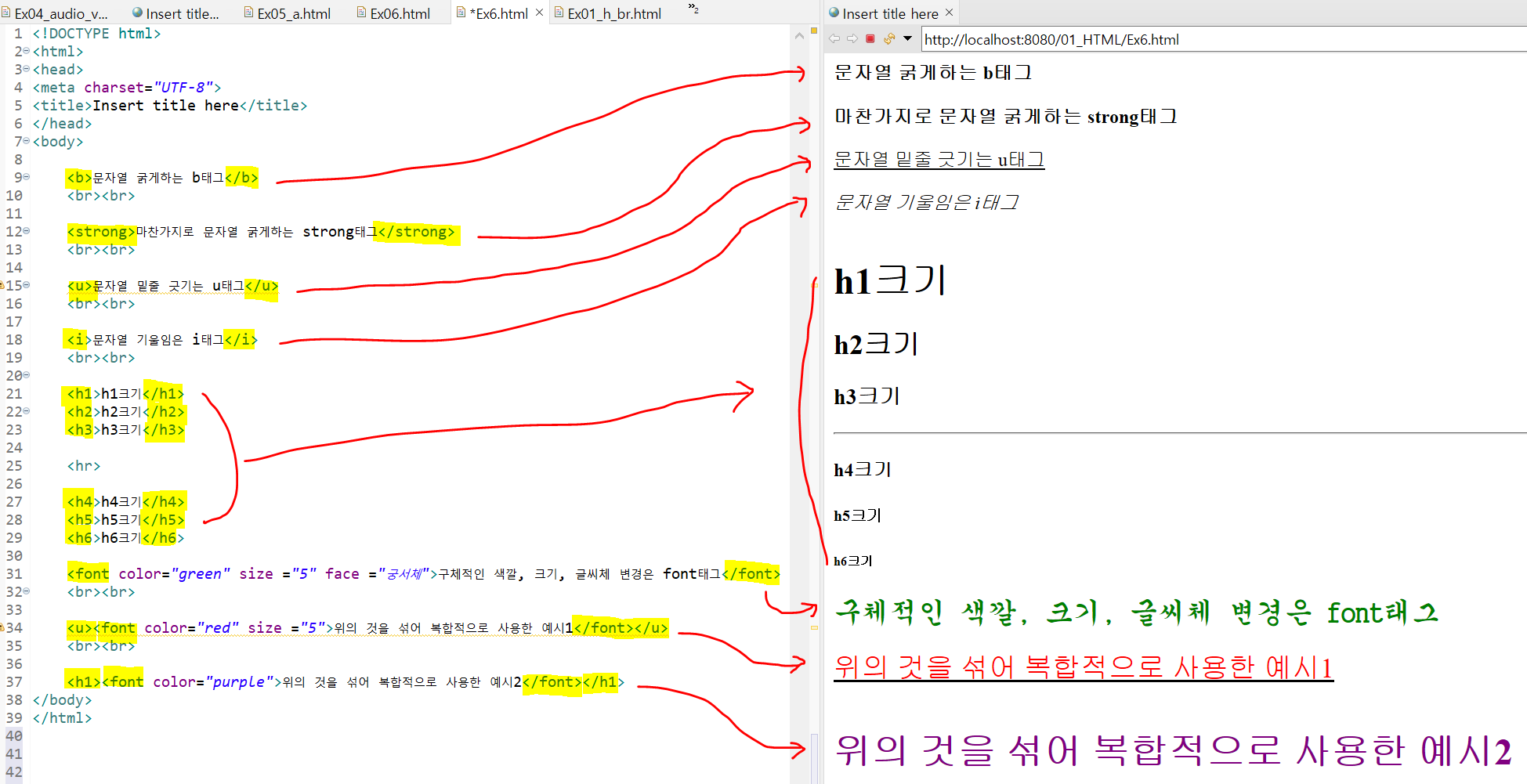Screen dimensions: 1527x784
Task: Collapse the fold marker on line 32
Action: [x=27, y=591]
